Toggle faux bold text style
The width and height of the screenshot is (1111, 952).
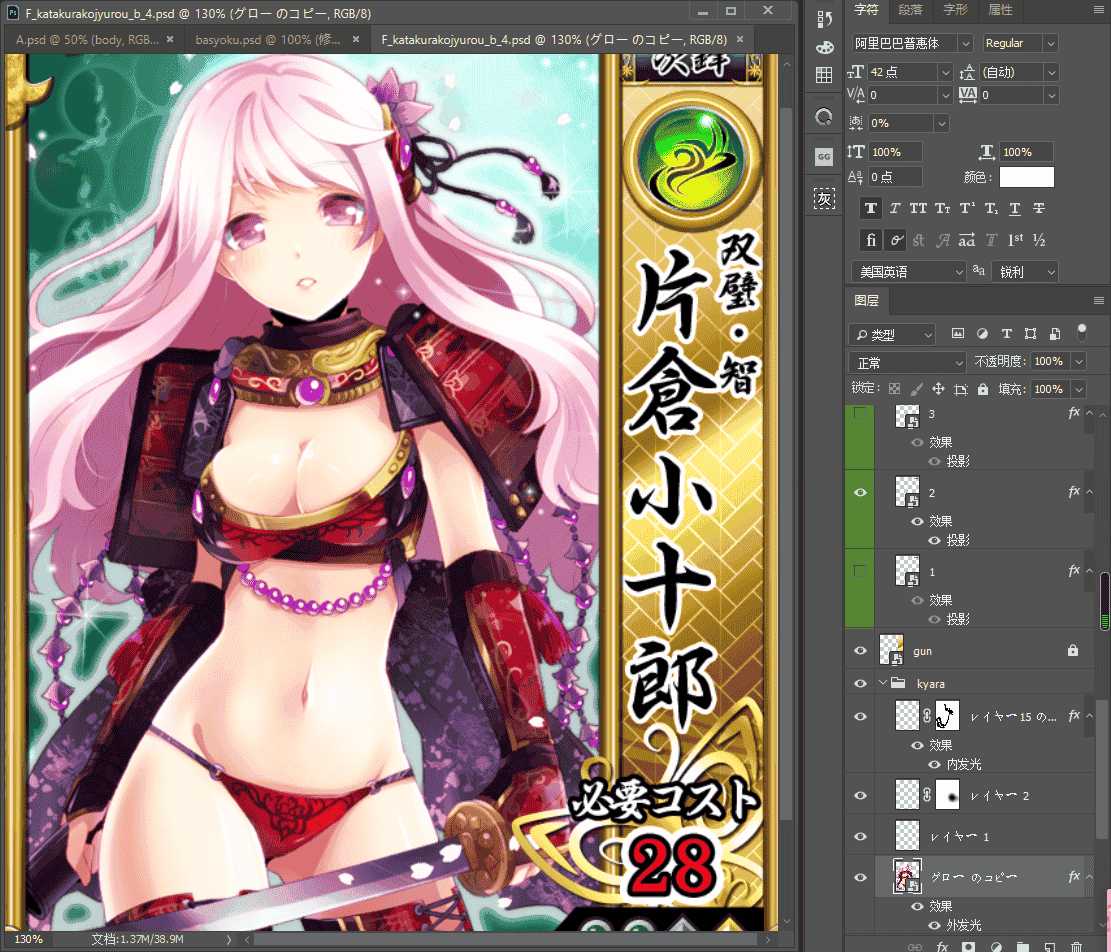pos(871,208)
